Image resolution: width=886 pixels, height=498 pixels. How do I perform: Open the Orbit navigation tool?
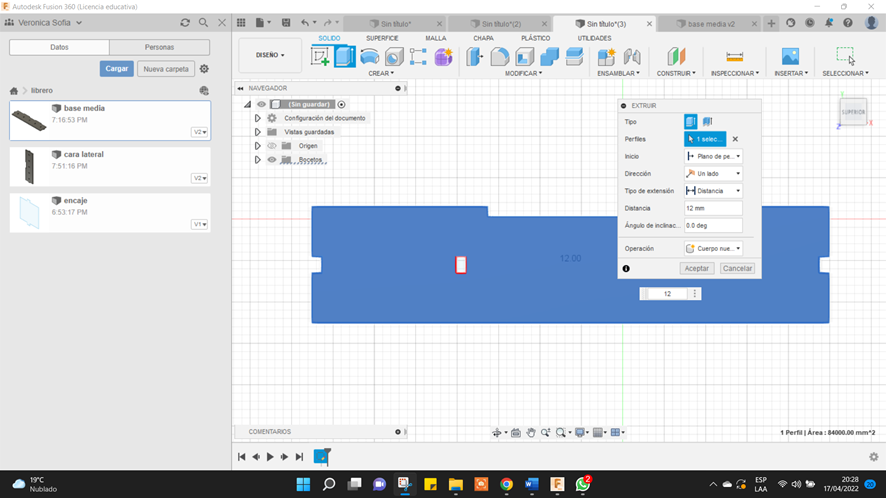tap(497, 432)
